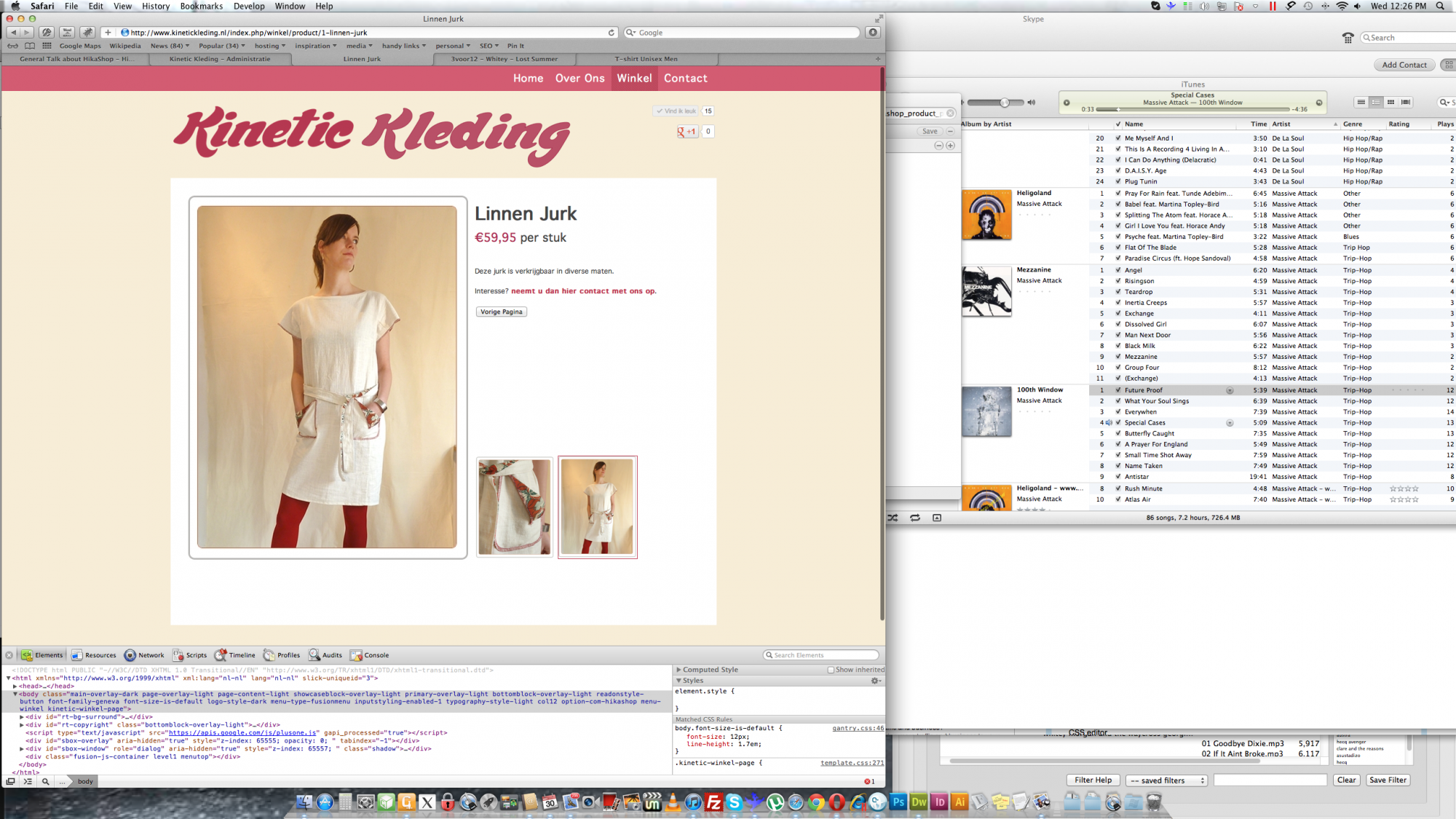Viewport: 1456px width, 819px height.
Task: Uncheck the Butterfly Caught song checkbox
Action: (1118, 433)
